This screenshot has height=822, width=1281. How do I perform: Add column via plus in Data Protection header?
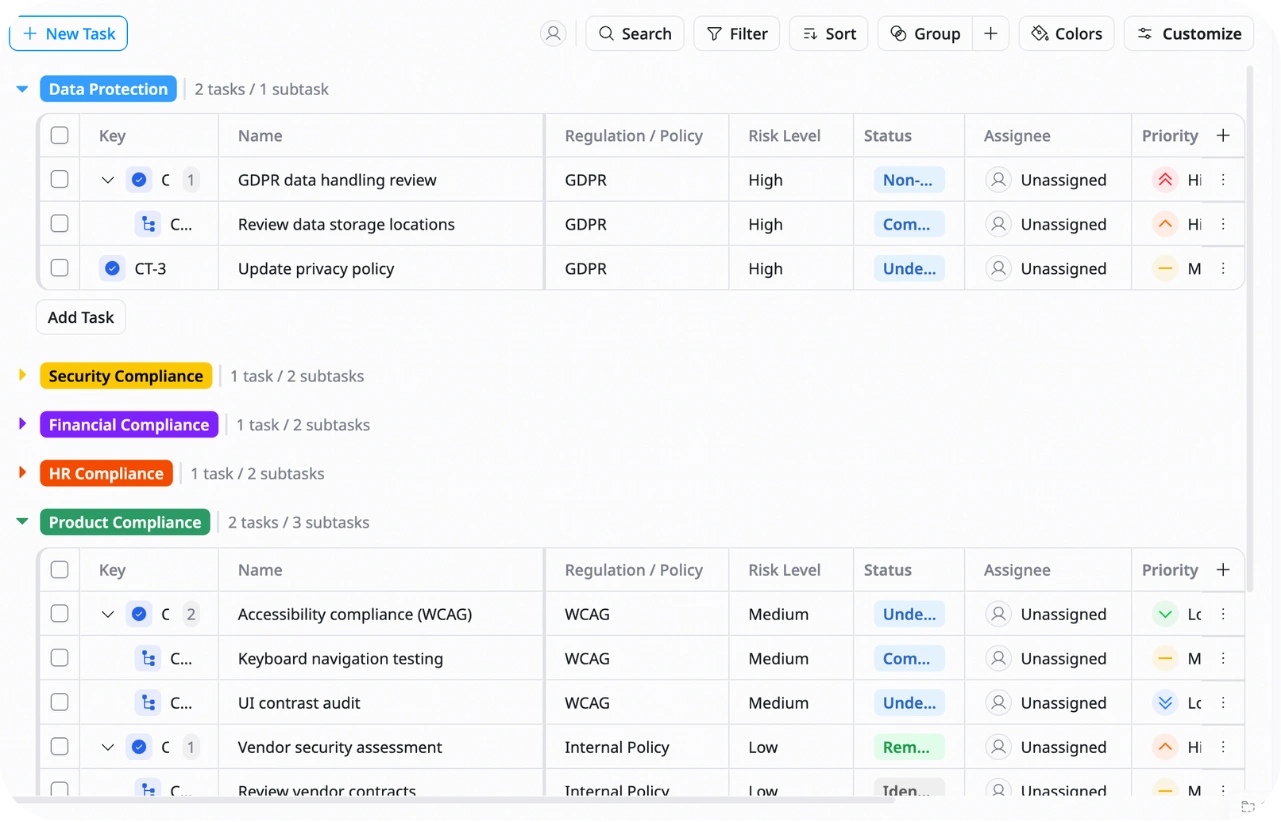coord(1223,136)
